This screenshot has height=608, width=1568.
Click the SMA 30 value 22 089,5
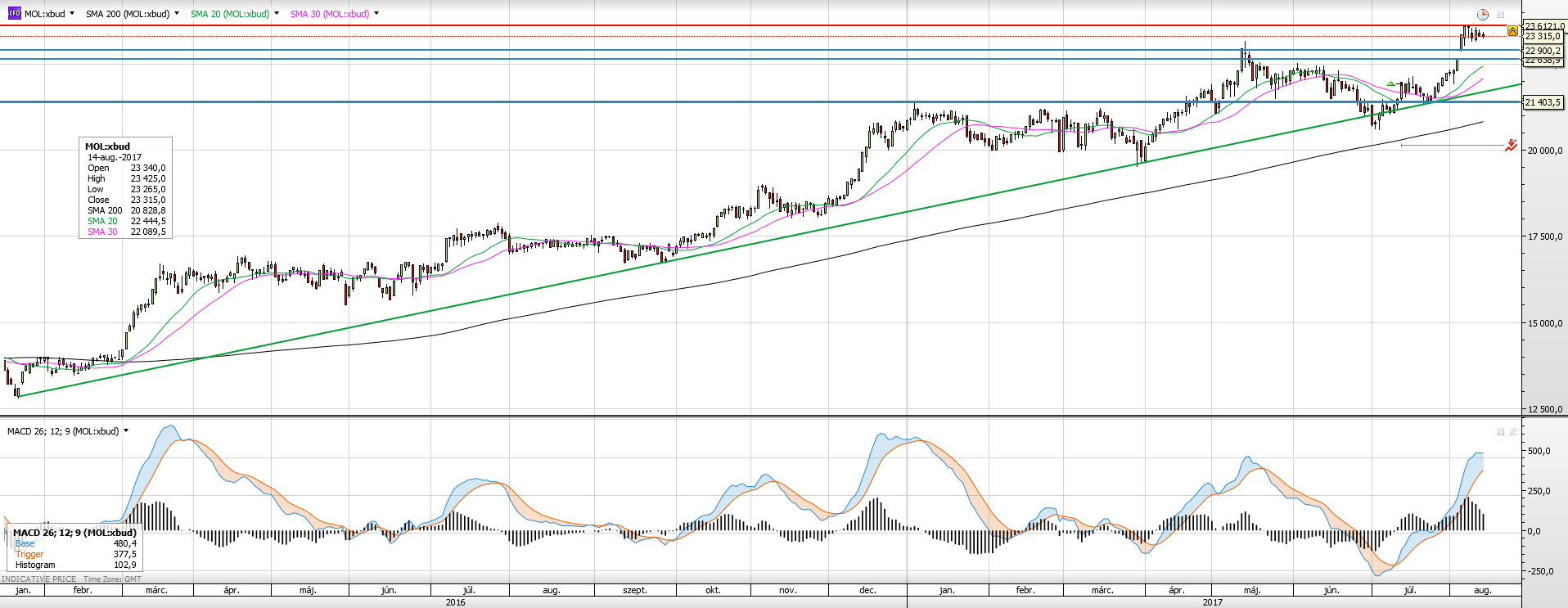click(148, 232)
